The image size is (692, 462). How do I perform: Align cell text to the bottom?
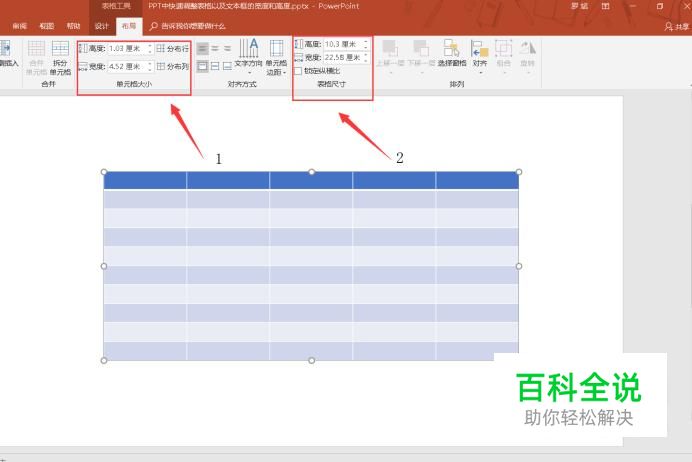tap(227, 66)
